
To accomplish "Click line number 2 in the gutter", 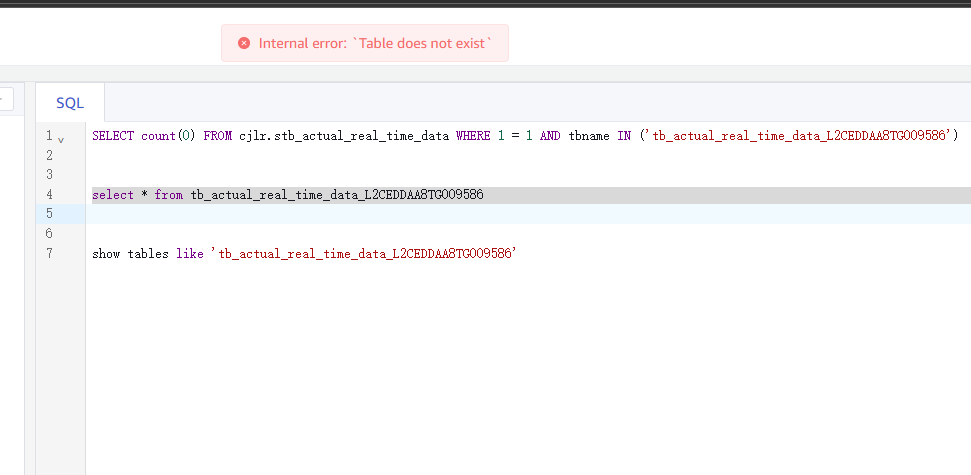I will 48,155.
